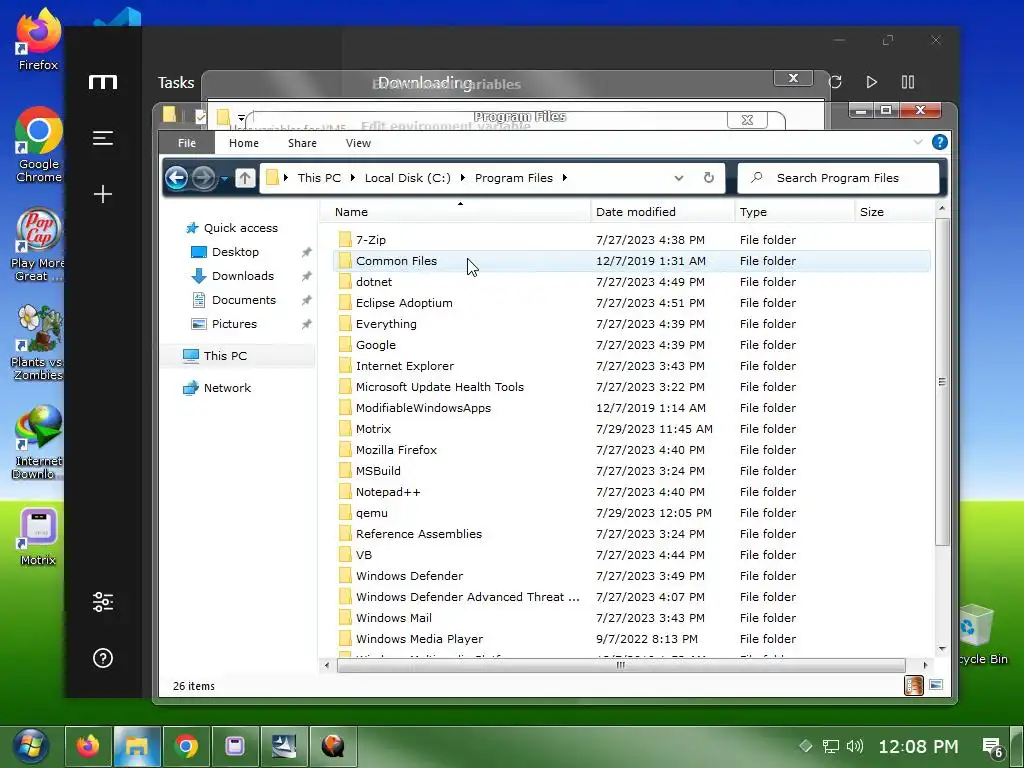Open Plants vs Zombies desktop shortcut
Image resolution: width=1024 pixels, height=768 pixels.
click(39, 342)
